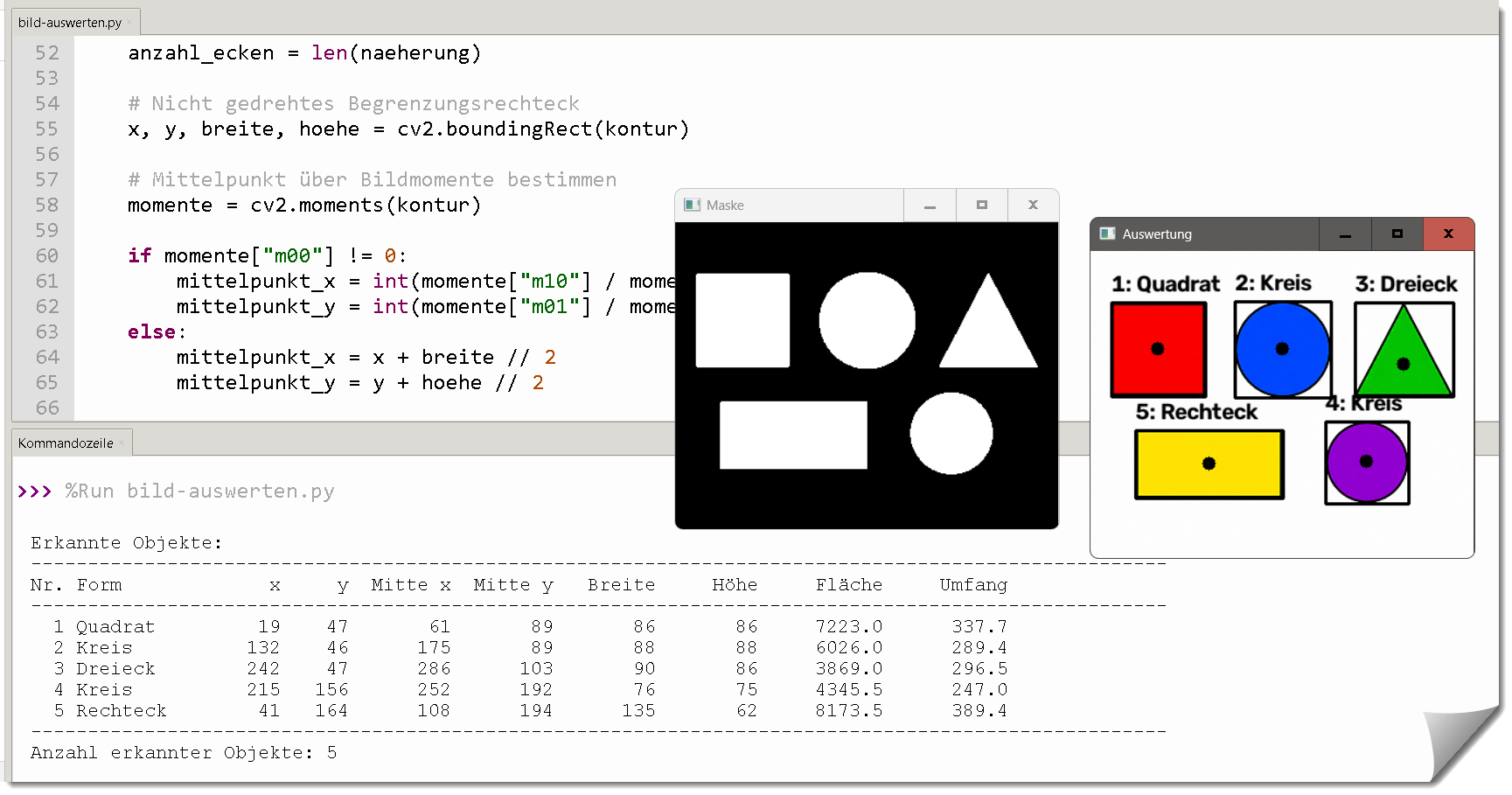Select the Kommandozeile shell tab
The image size is (1512, 795).
(x=72, y=443)
